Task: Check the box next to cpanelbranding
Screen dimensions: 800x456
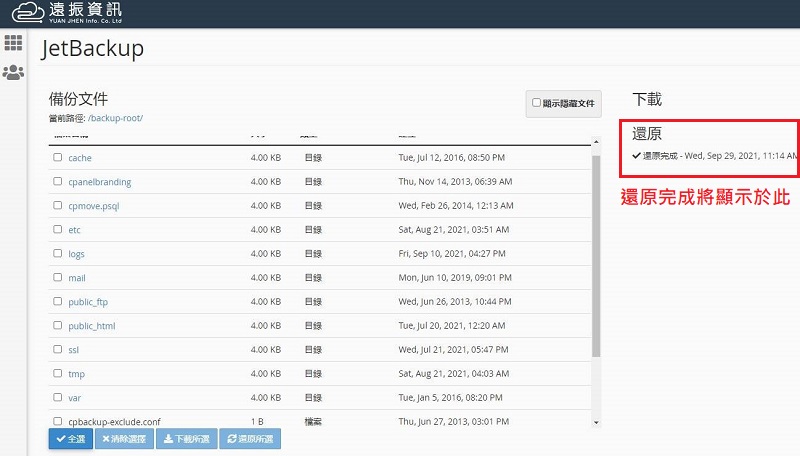Action: (x=58, y=181)
